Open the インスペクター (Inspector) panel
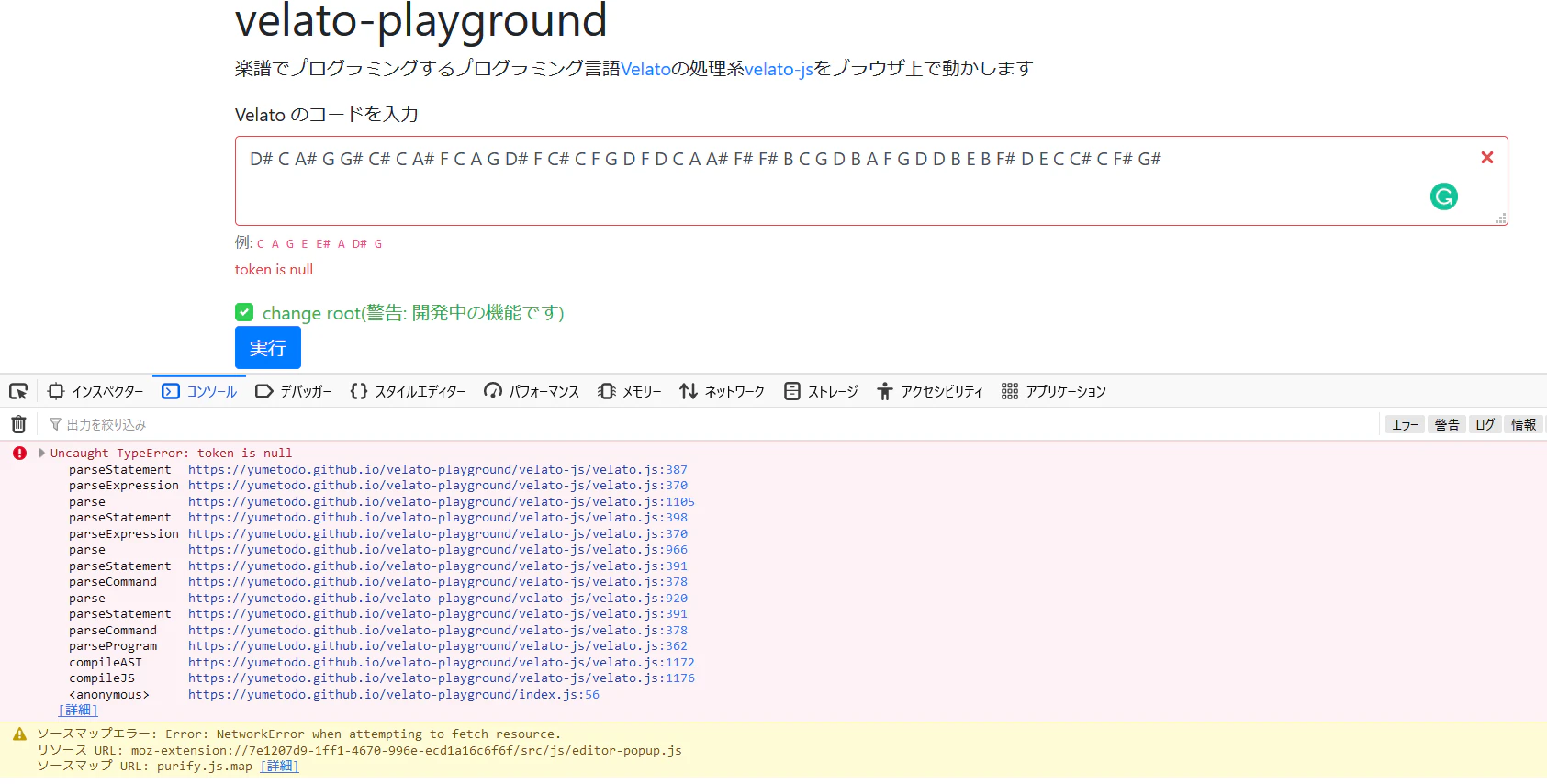 [95, 391]
